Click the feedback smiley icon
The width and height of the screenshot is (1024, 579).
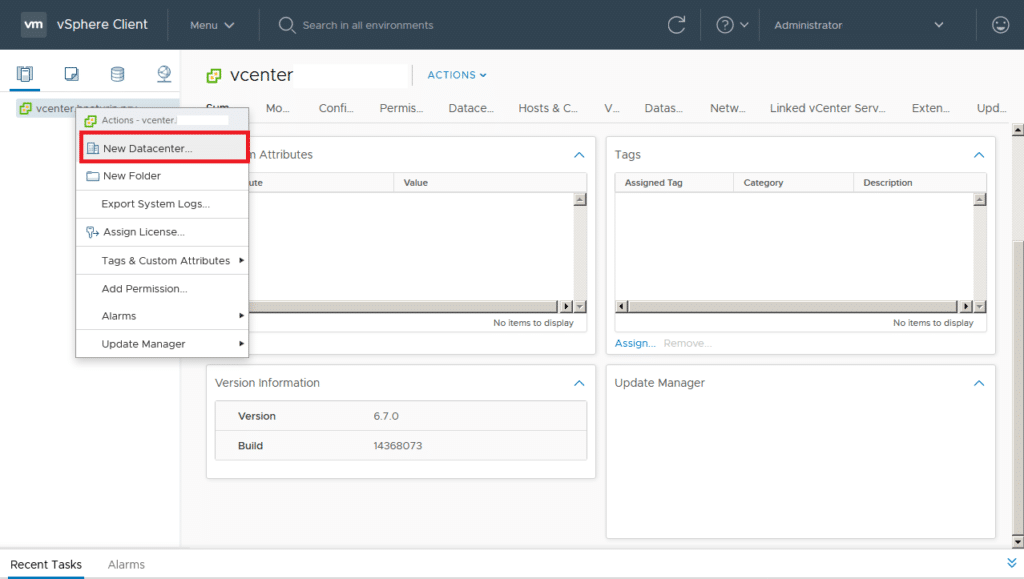click(1000, 25)
